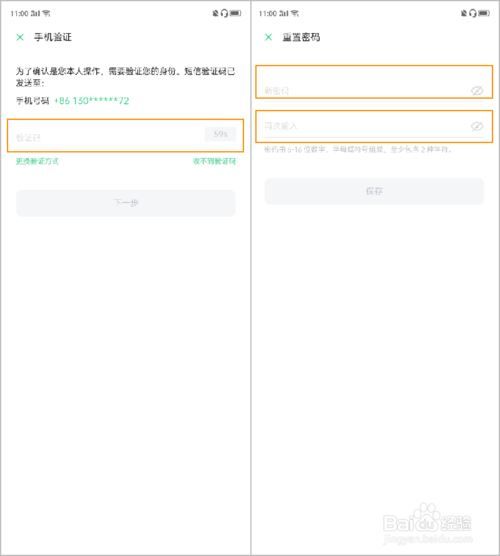Tap headphone icon on 重置密码 status bar
The image size is (500, 556).
coord(473,13)
